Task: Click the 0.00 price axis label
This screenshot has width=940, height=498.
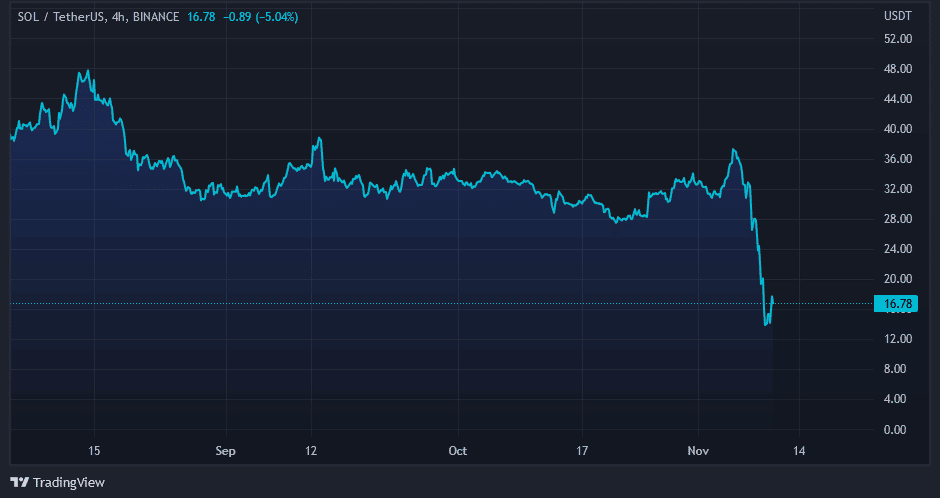Action: [x=897, y=429]
